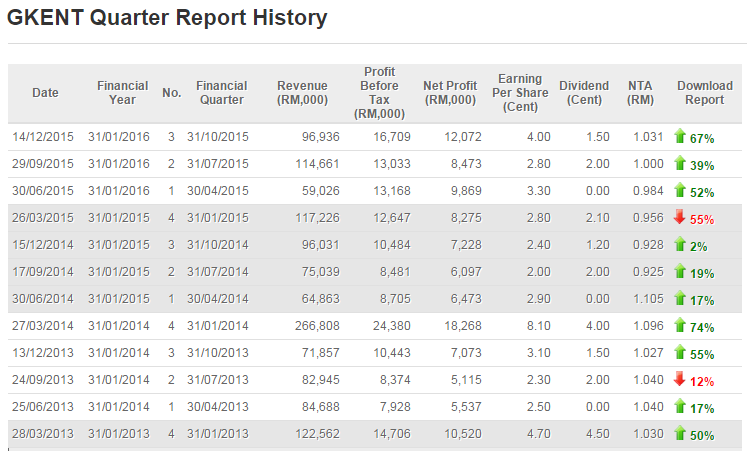Viewport: 747px width, 451px height.
Task: Click dividend value 2.10
Action: (x=598, y=218)
